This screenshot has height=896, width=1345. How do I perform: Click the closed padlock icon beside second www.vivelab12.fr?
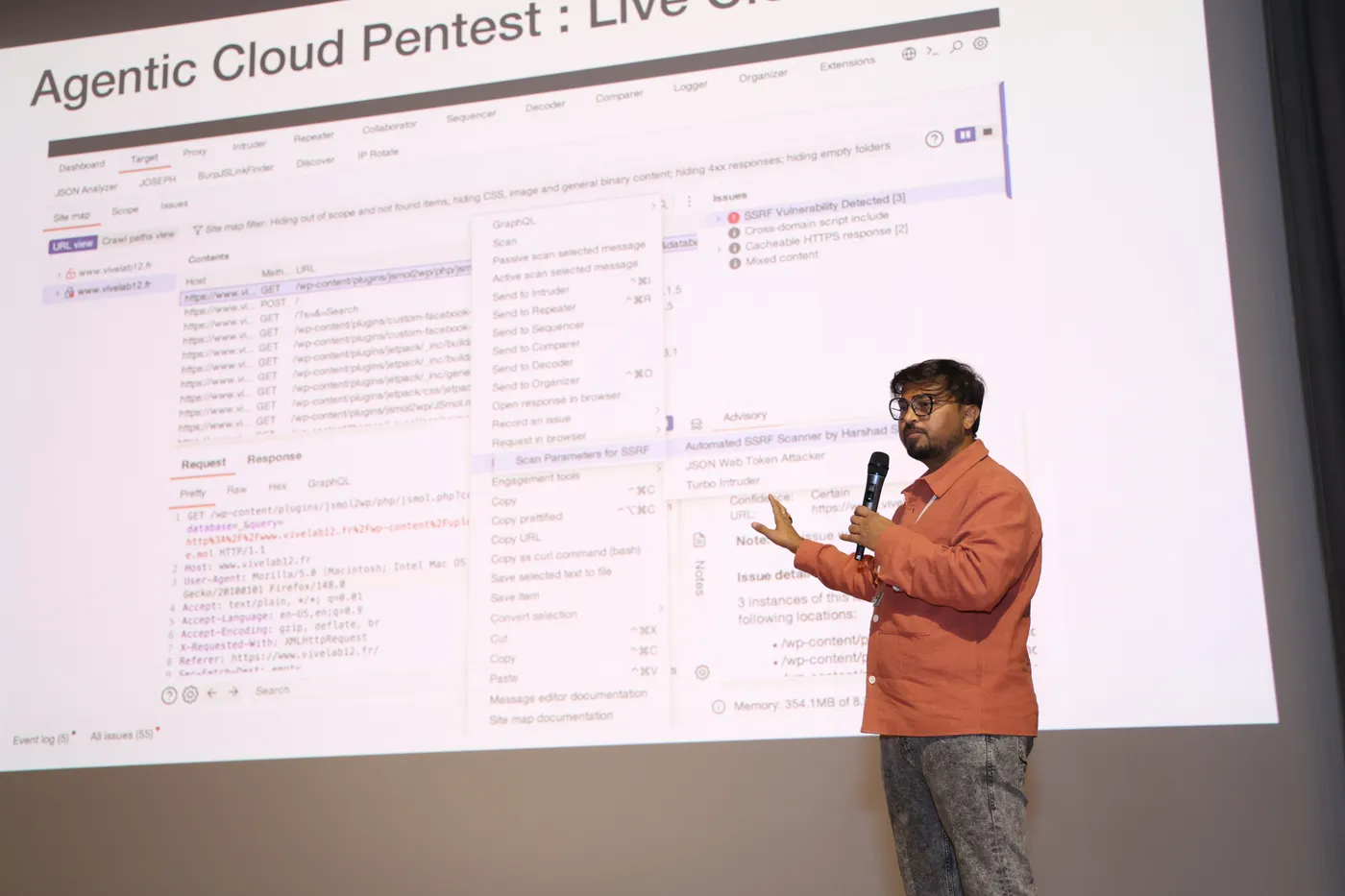pyautogui.click(x=69, y=292)
